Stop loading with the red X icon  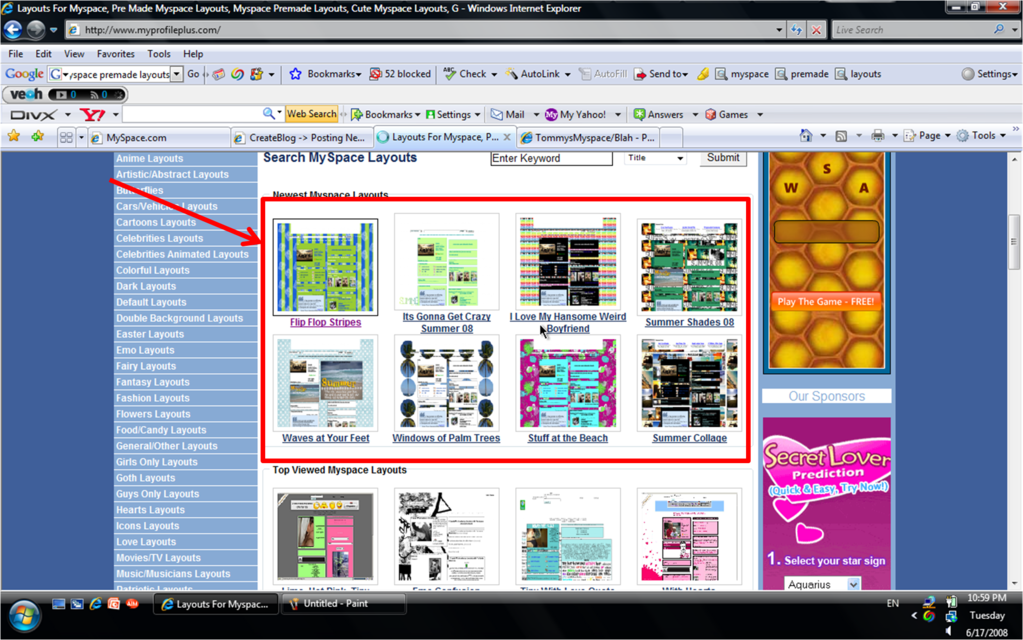[x=816, y=30]
